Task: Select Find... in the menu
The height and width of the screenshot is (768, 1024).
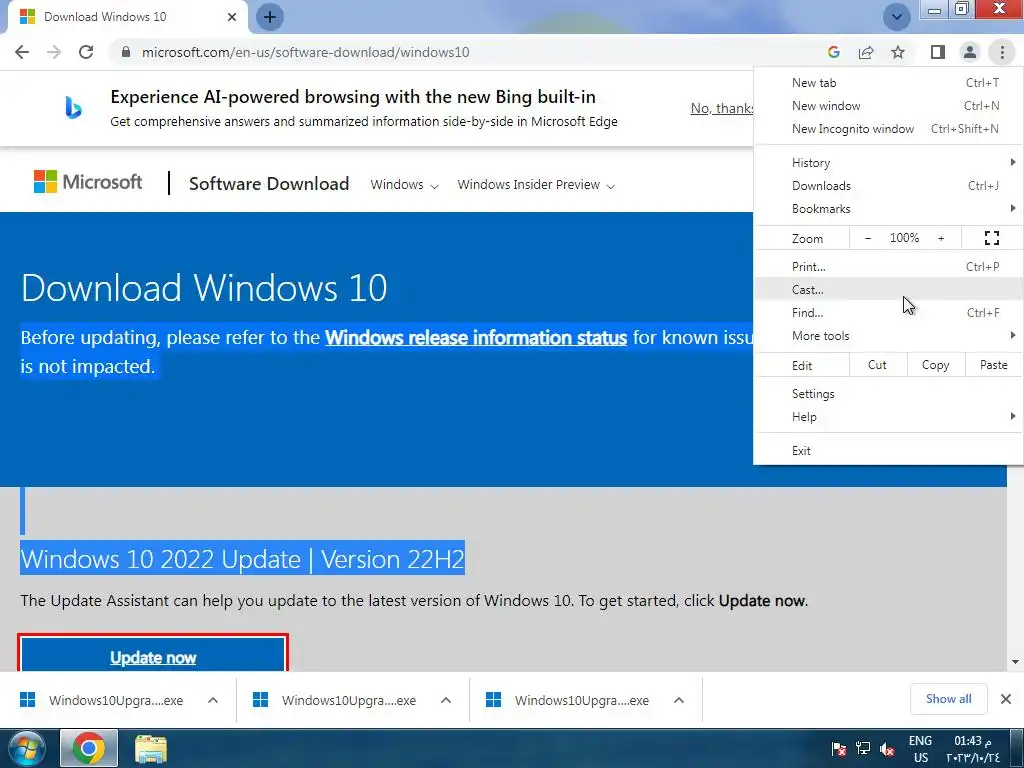Action: tap(889, 313)
